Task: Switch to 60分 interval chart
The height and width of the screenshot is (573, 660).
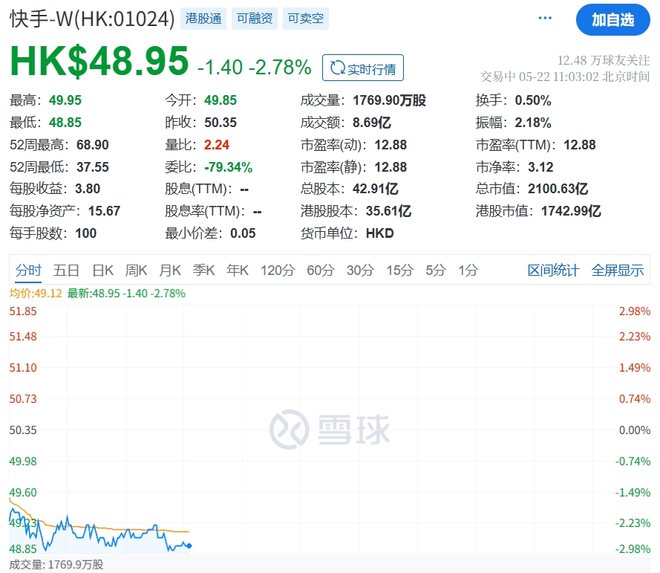Action: pos(320,270)
